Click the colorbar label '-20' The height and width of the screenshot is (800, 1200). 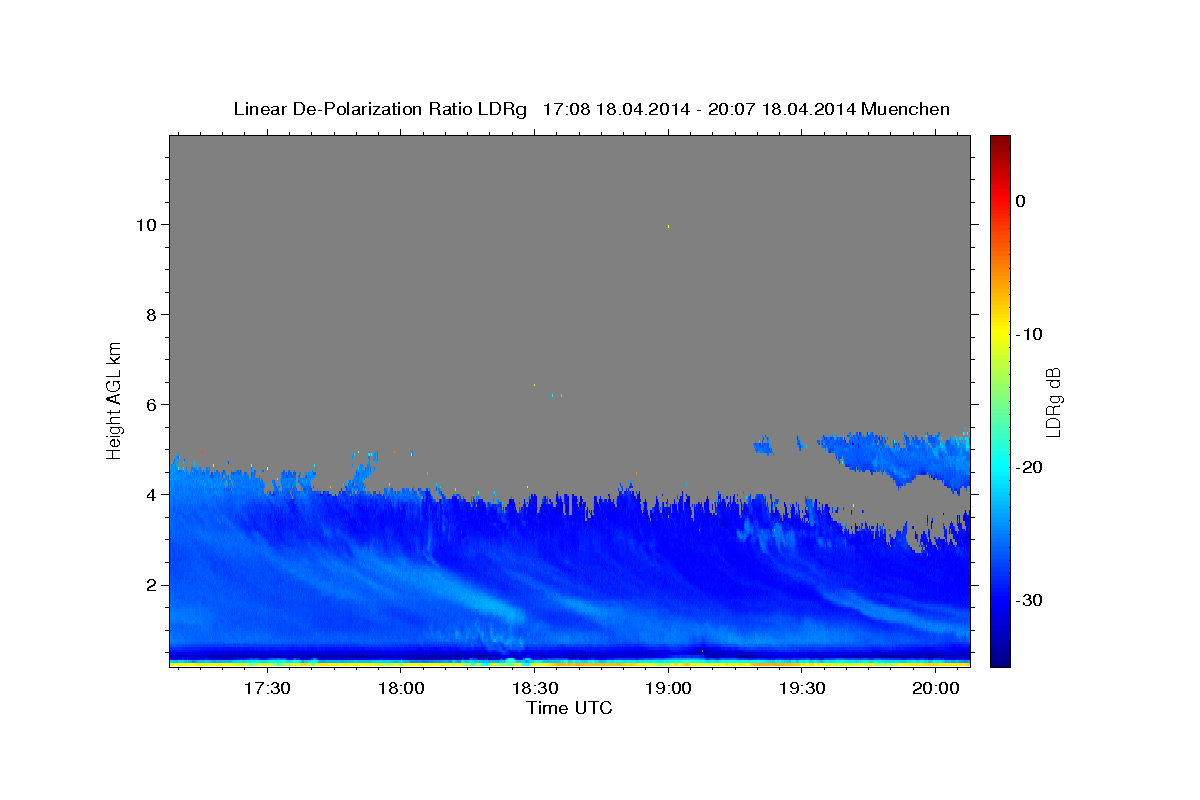[1029, 467]
